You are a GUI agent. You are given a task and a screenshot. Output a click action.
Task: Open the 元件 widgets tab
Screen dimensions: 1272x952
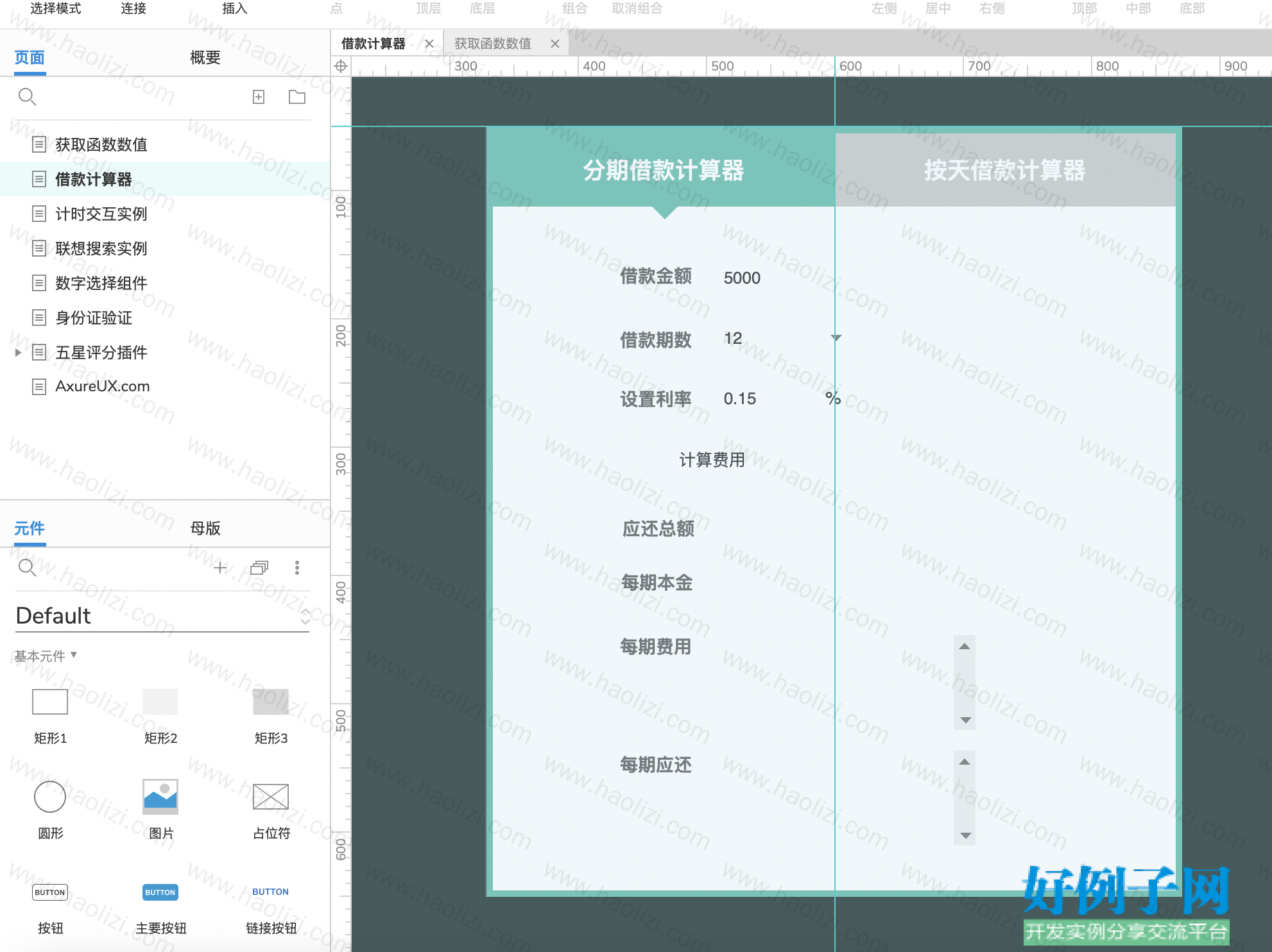(30, 529)
